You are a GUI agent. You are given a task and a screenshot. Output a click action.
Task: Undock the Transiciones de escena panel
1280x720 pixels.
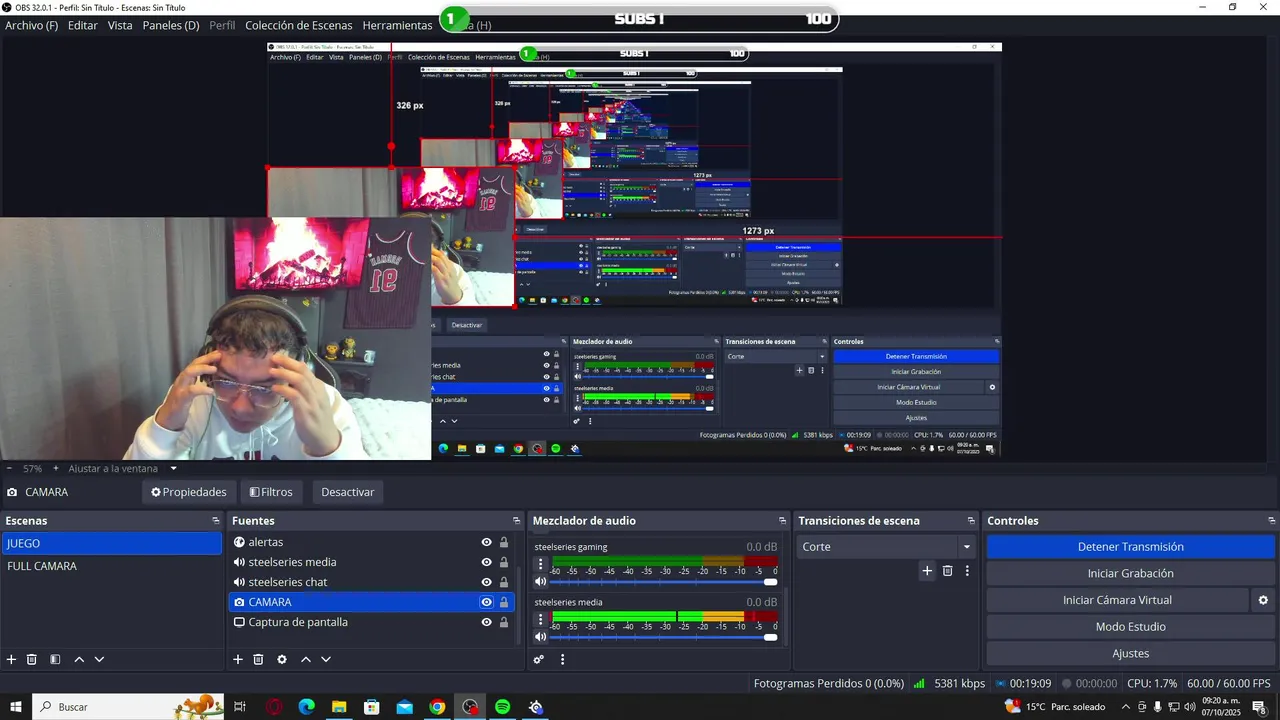(971, 521)
